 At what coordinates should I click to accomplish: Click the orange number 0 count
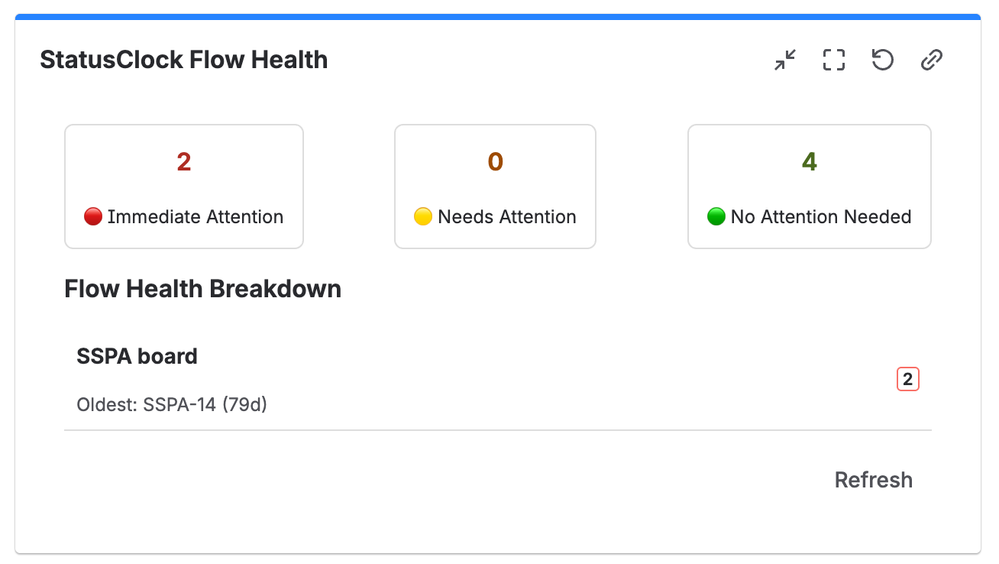[496, 162]
